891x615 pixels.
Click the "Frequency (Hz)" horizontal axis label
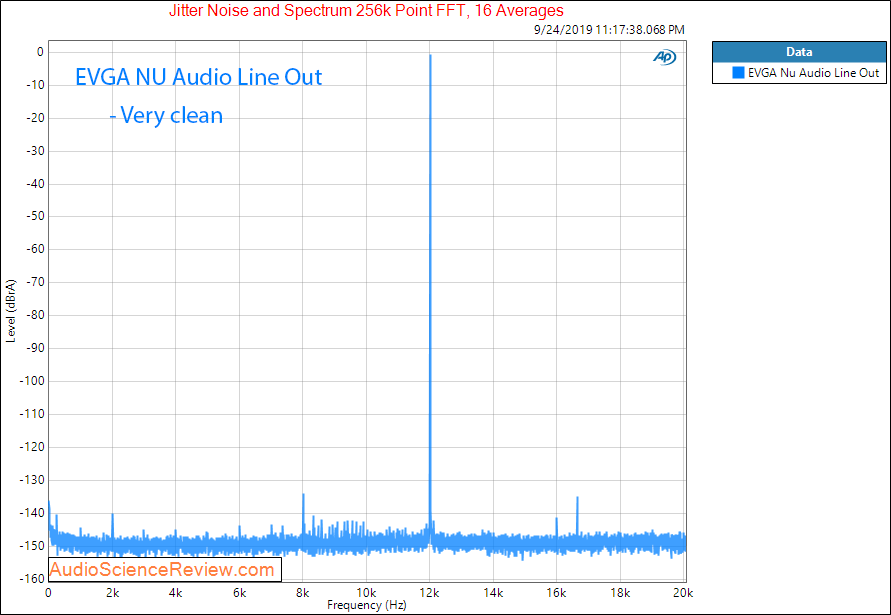pos(367,605)
